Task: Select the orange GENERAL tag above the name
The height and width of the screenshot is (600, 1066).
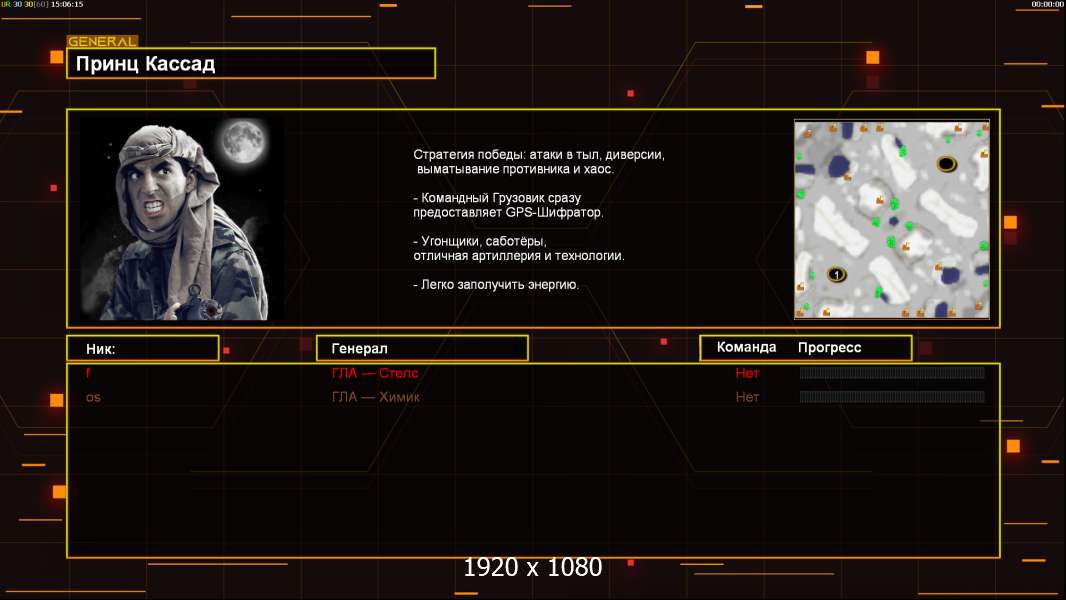Action: tap(102, 41)
